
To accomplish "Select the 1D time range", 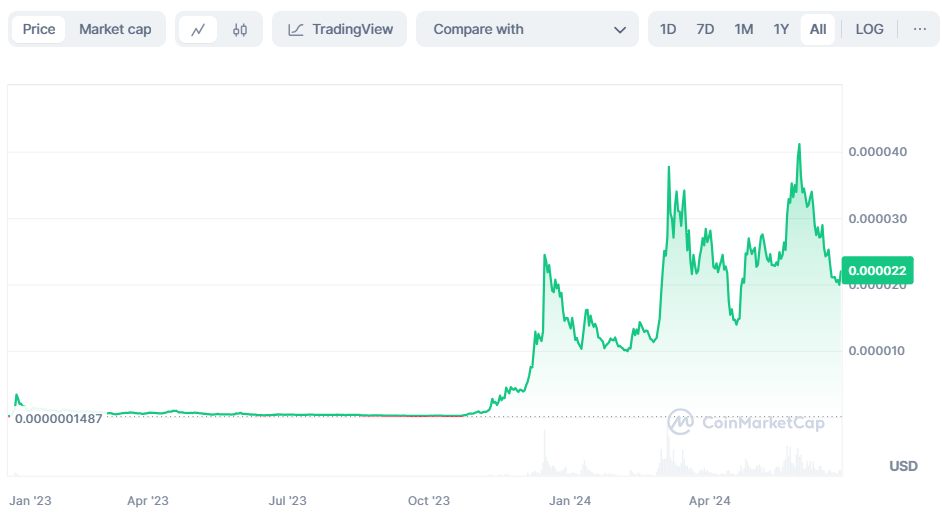I will pos(668,29).
